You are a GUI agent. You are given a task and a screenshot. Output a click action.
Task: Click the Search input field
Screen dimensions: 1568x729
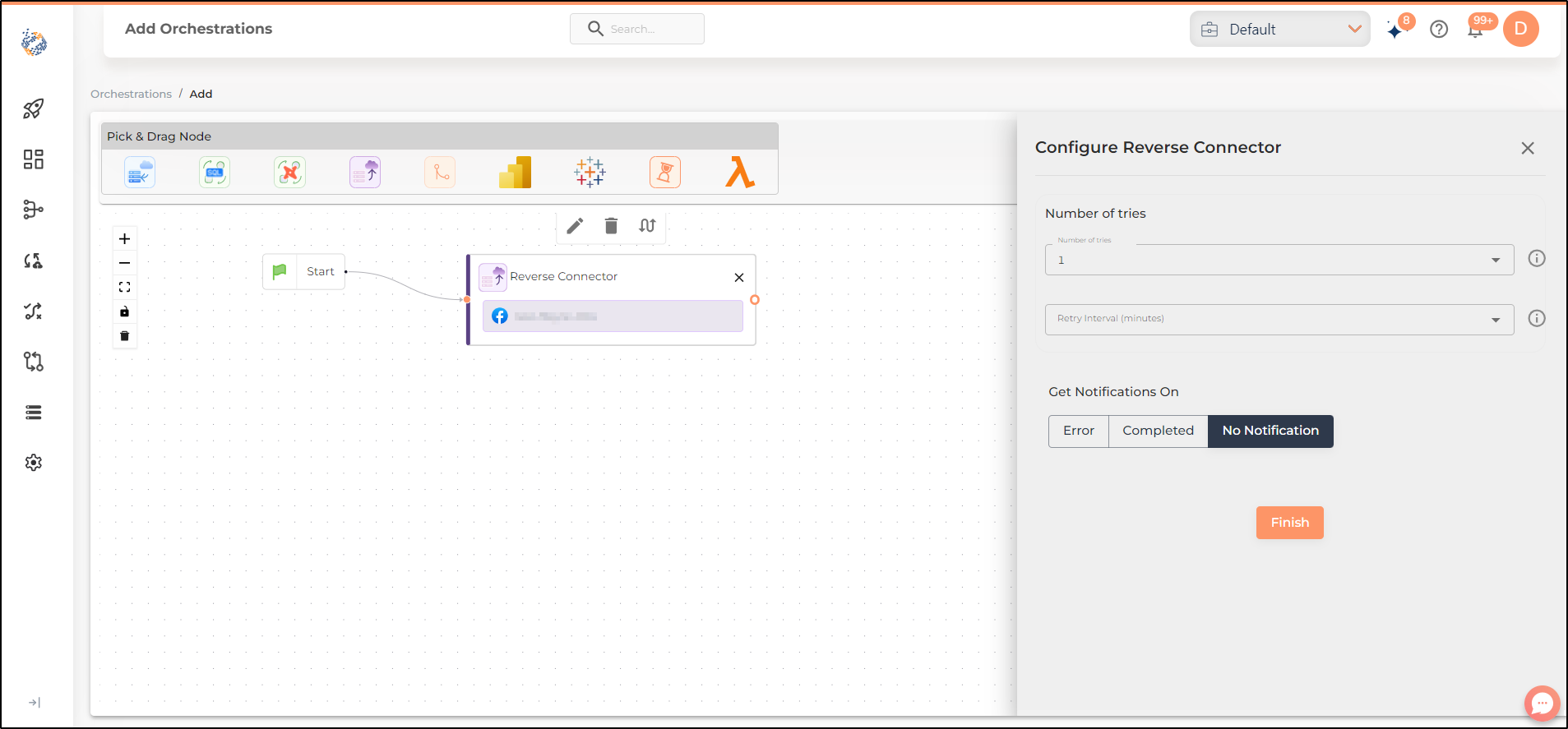point(637,29)
